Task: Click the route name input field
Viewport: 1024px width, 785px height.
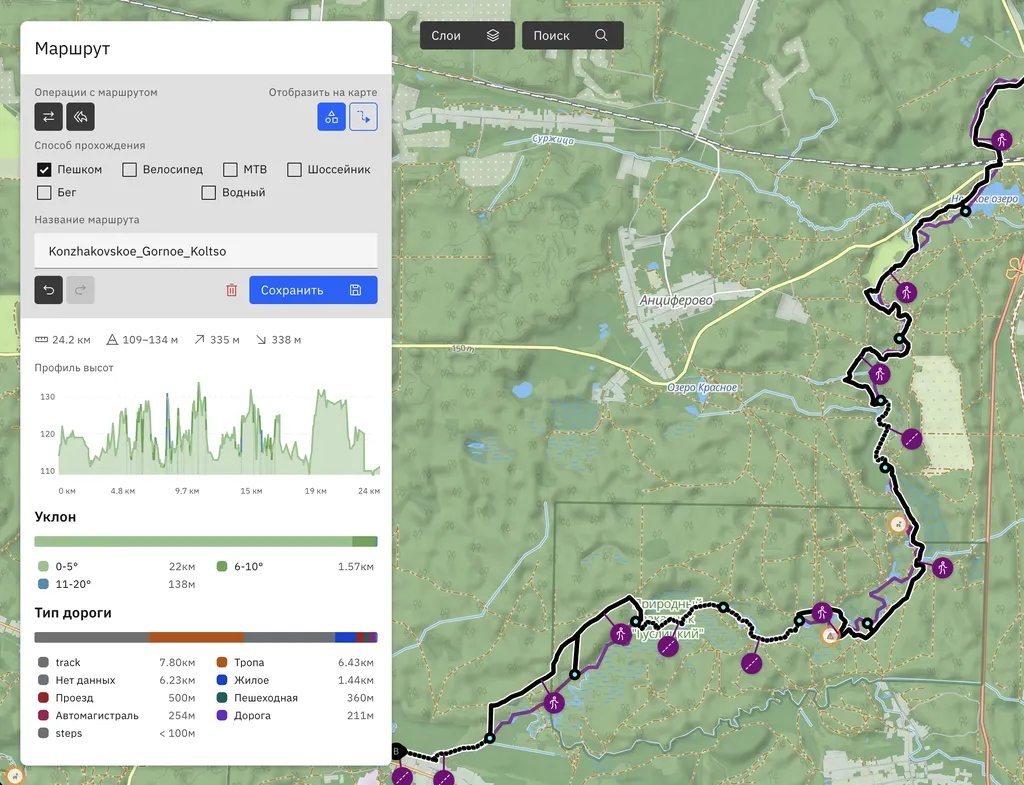Action: (205, 251)
